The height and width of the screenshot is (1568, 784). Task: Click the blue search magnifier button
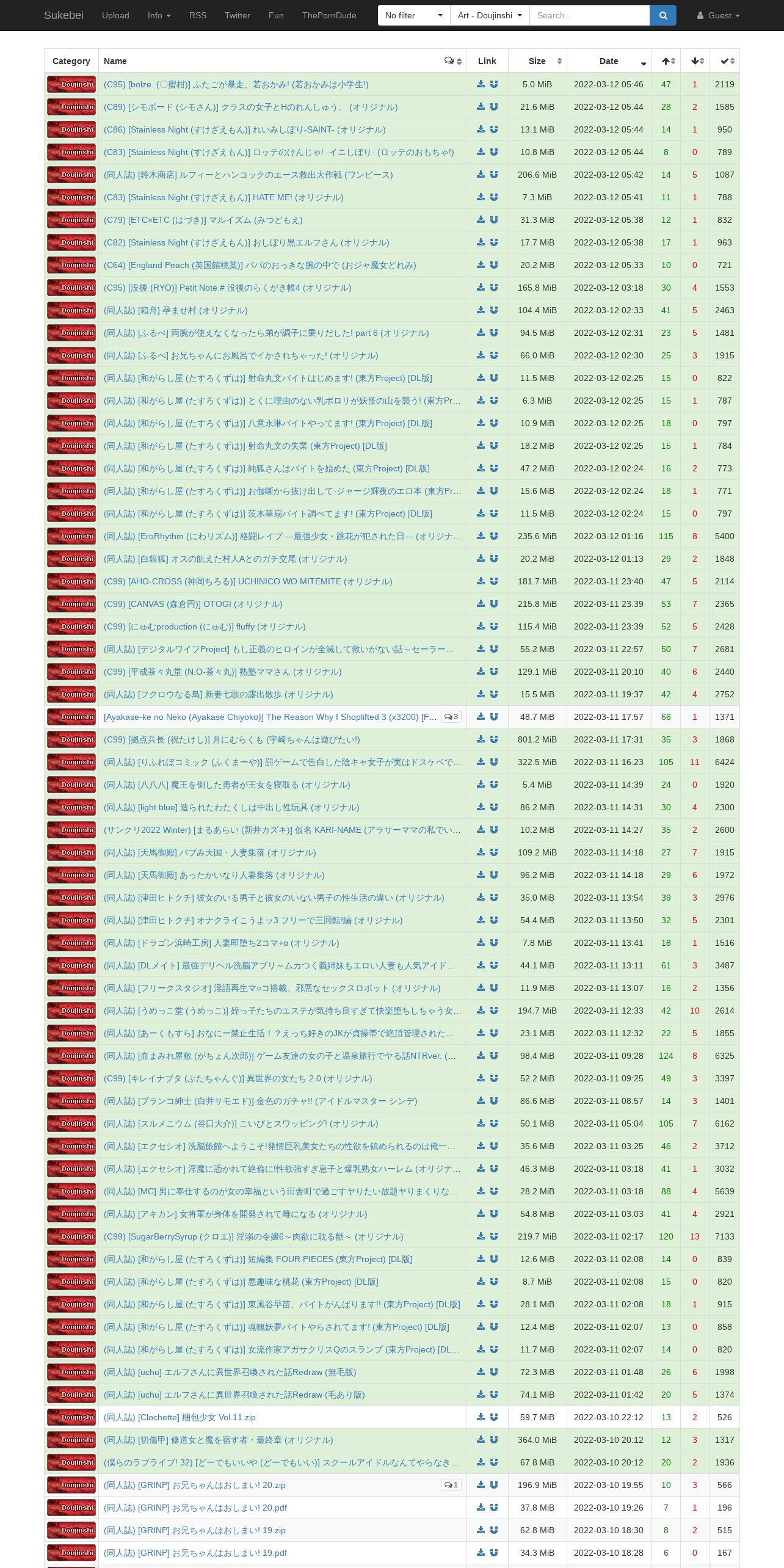click(663, 15)
